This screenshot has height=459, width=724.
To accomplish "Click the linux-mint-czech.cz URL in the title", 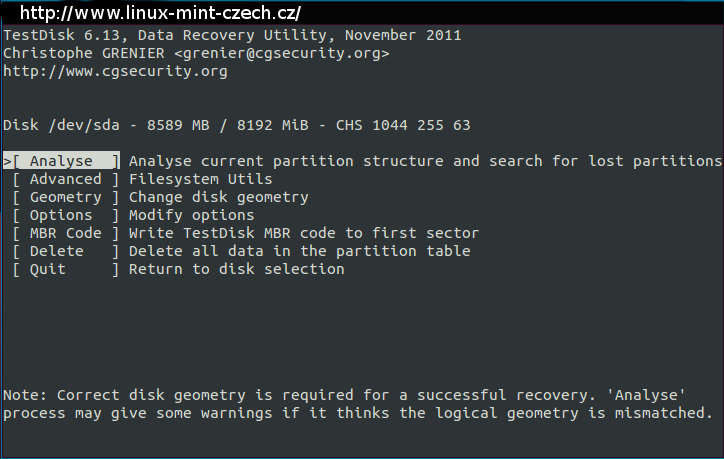I will tap(160, 13).
